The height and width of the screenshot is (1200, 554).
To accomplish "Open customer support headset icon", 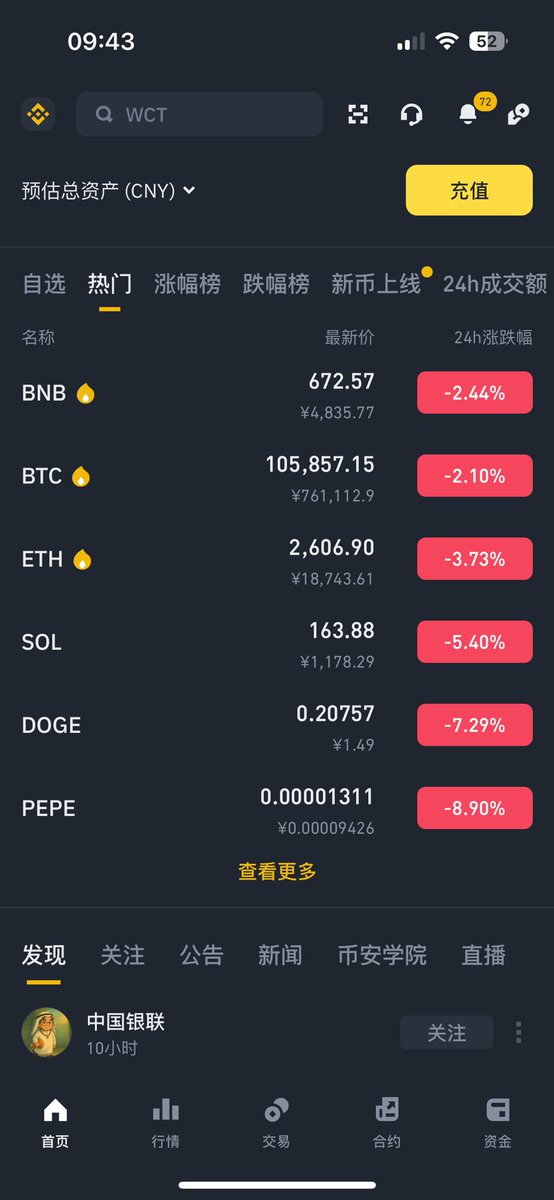I will point(411,114).
